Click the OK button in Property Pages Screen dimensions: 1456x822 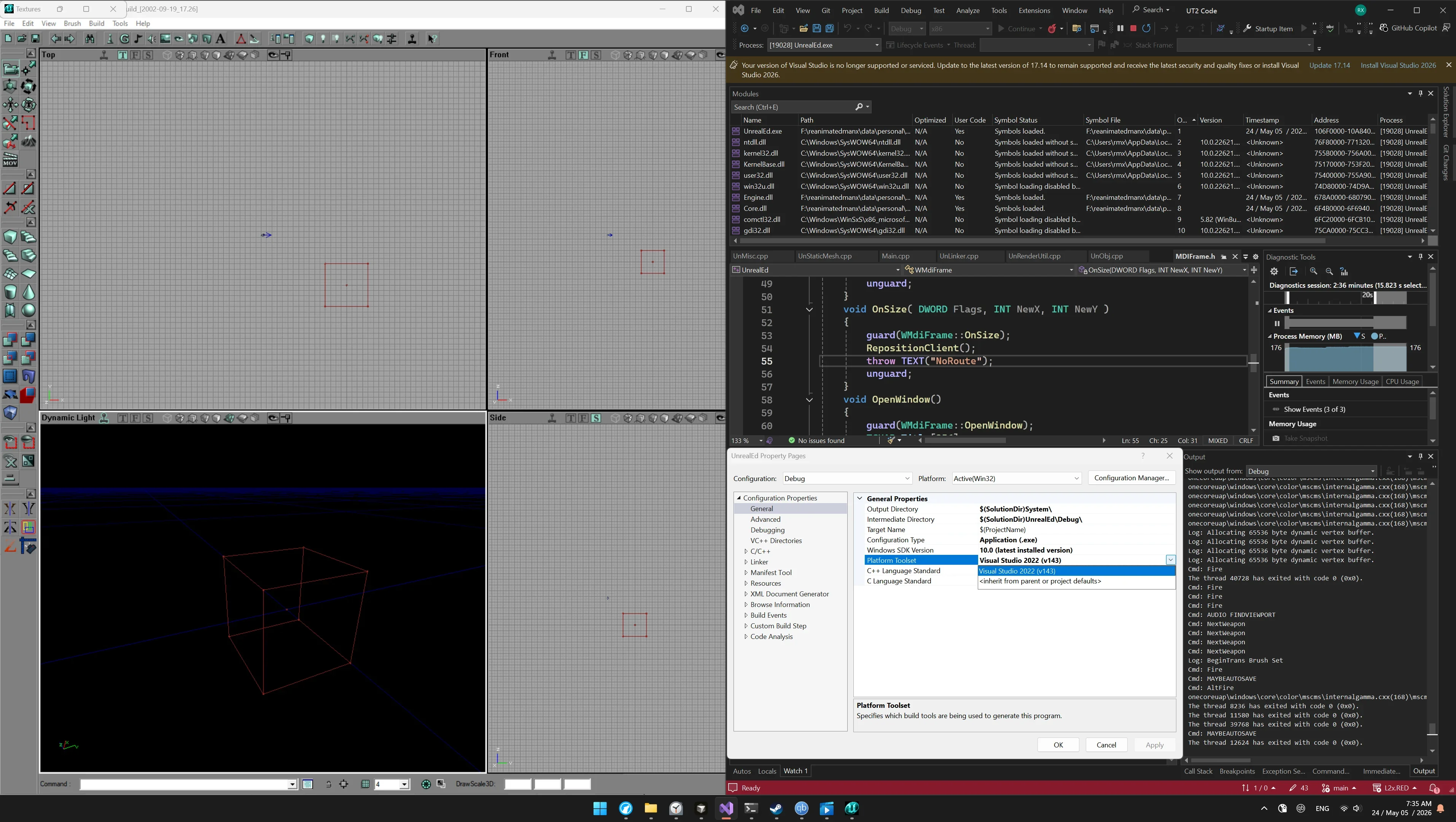tap(1058, 745)
